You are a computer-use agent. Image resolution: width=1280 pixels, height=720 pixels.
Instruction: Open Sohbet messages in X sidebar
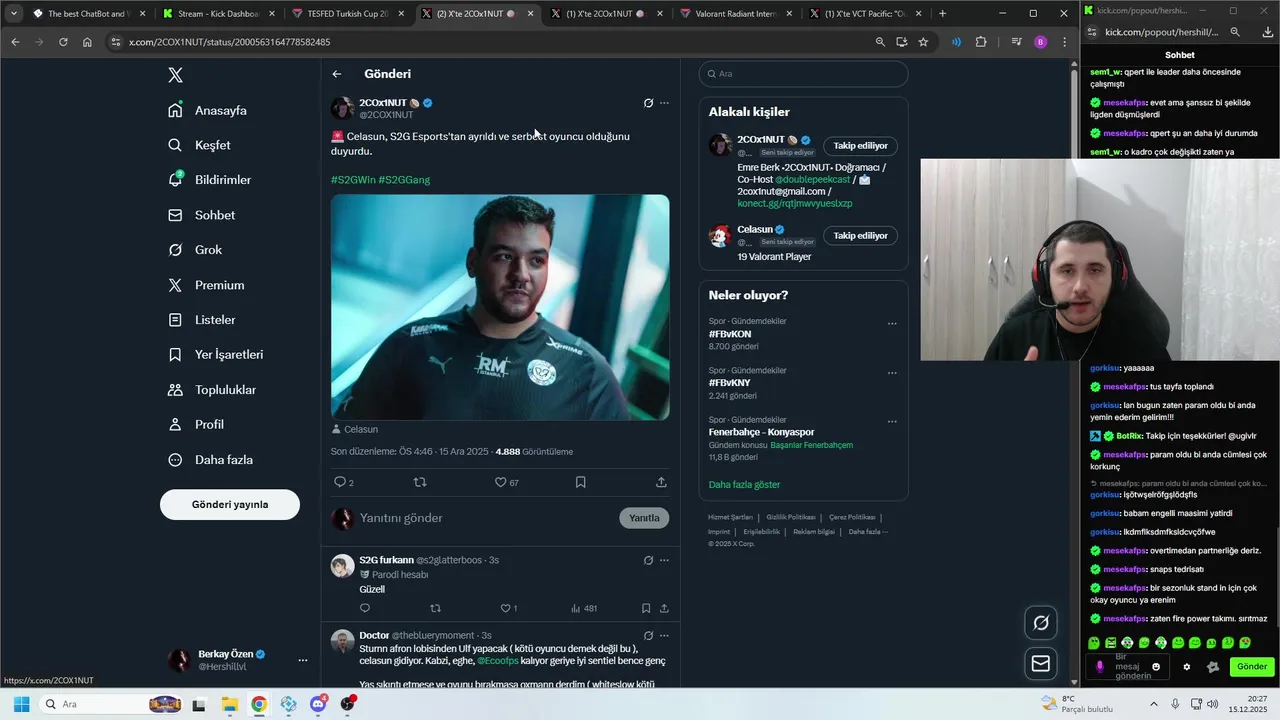(202, 215)
